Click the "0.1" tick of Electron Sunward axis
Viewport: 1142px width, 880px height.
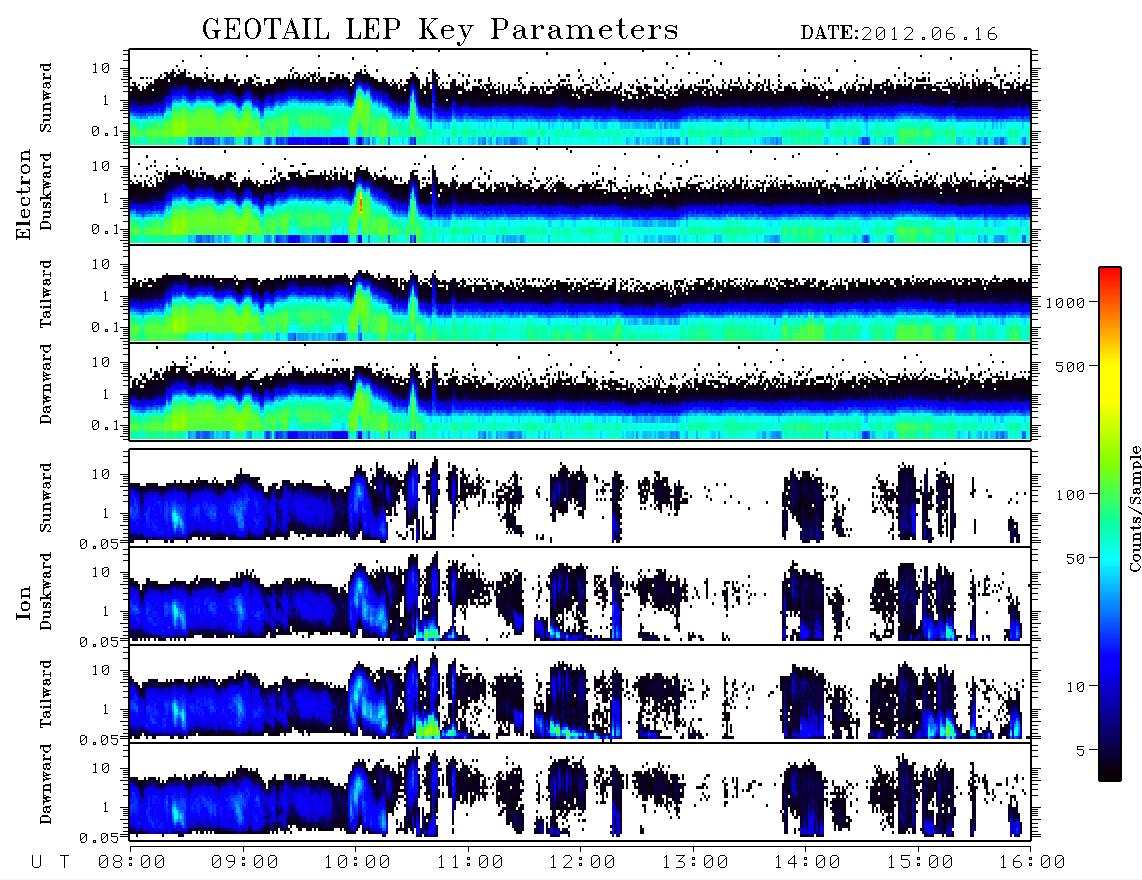106,131
